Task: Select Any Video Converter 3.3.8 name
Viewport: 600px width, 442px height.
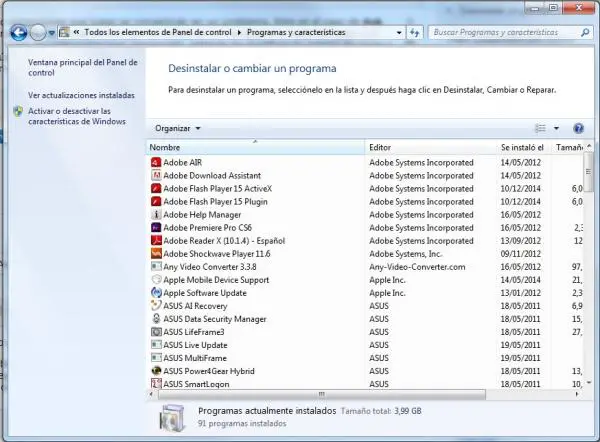Action: click(210, 267)
